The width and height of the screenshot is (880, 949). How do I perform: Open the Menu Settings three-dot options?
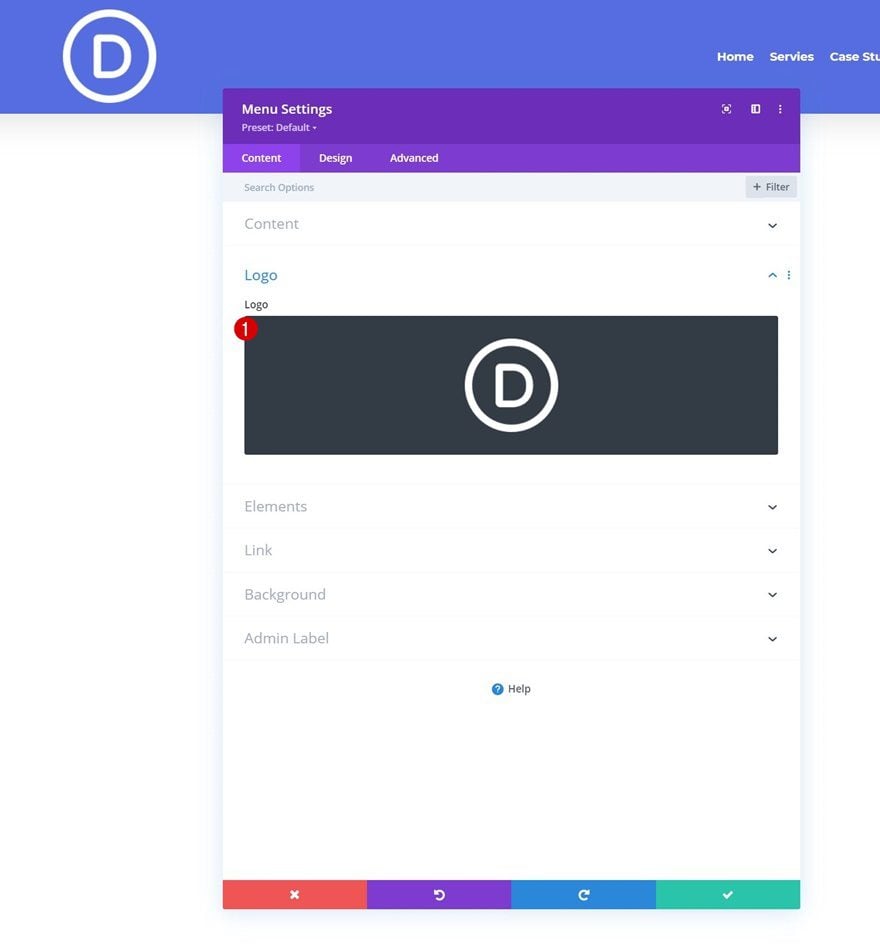click(x=780, y=109)
